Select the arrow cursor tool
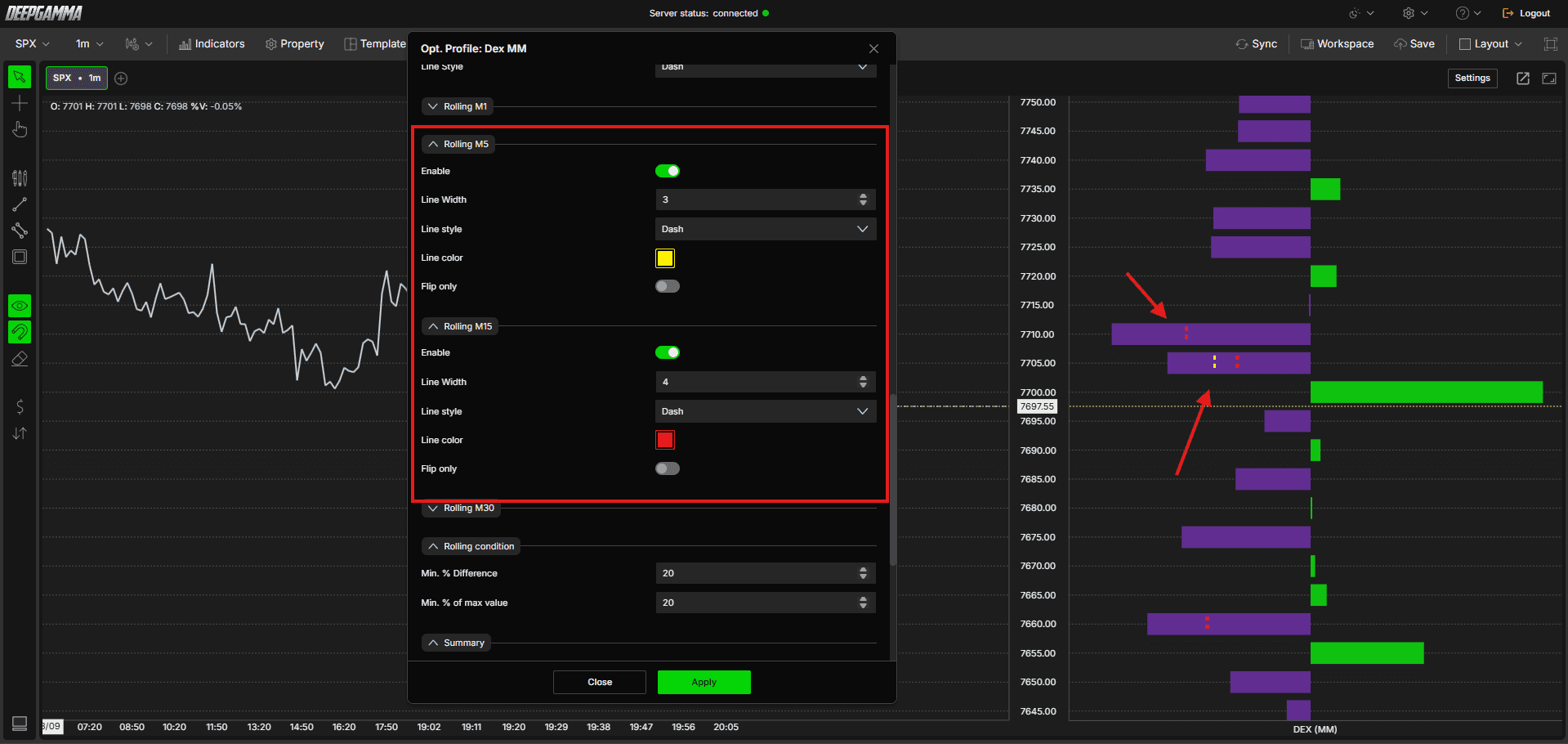This screenshot has width=1568, height=744. pos(20,77)
